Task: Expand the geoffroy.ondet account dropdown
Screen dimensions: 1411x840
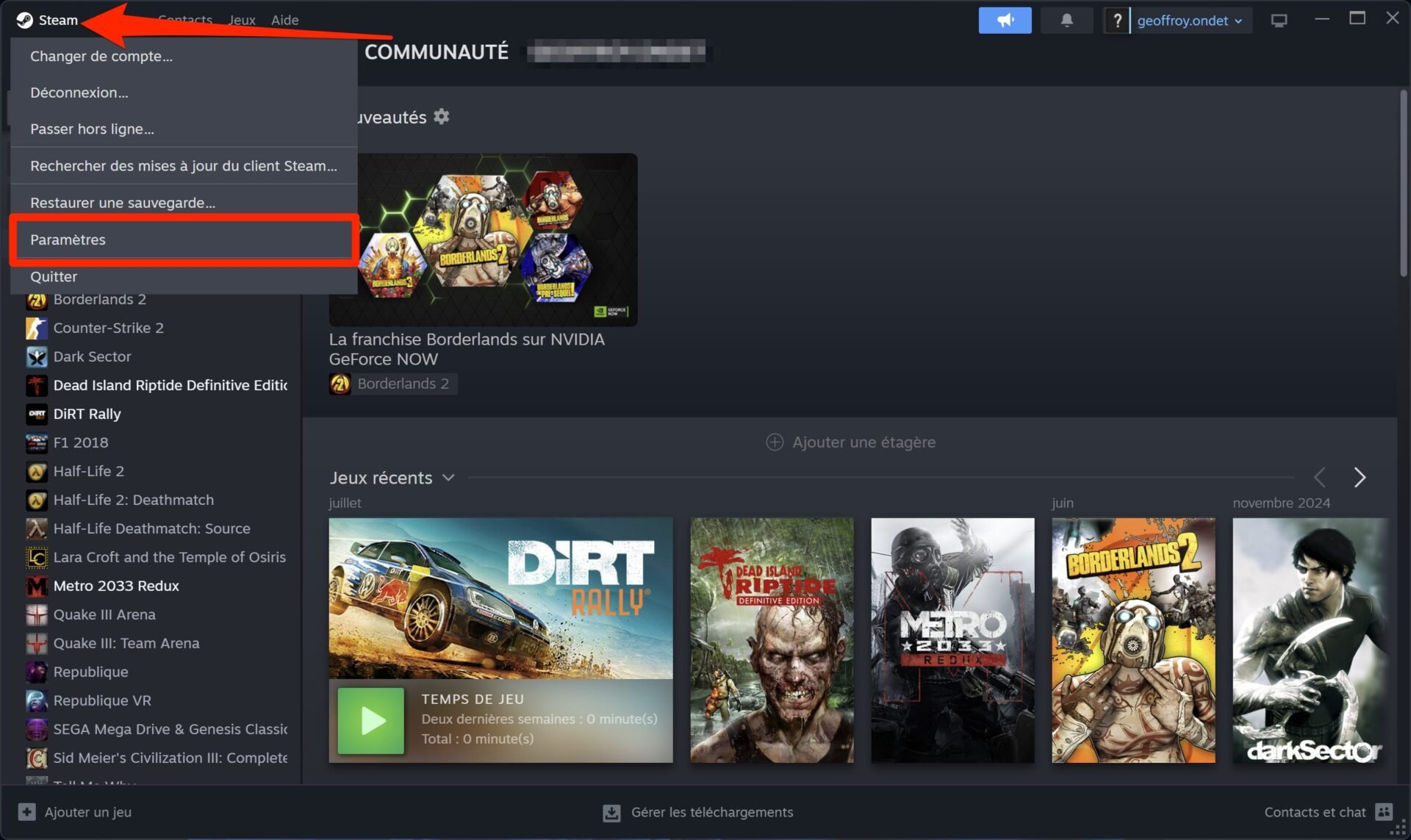Action: 1190,20
